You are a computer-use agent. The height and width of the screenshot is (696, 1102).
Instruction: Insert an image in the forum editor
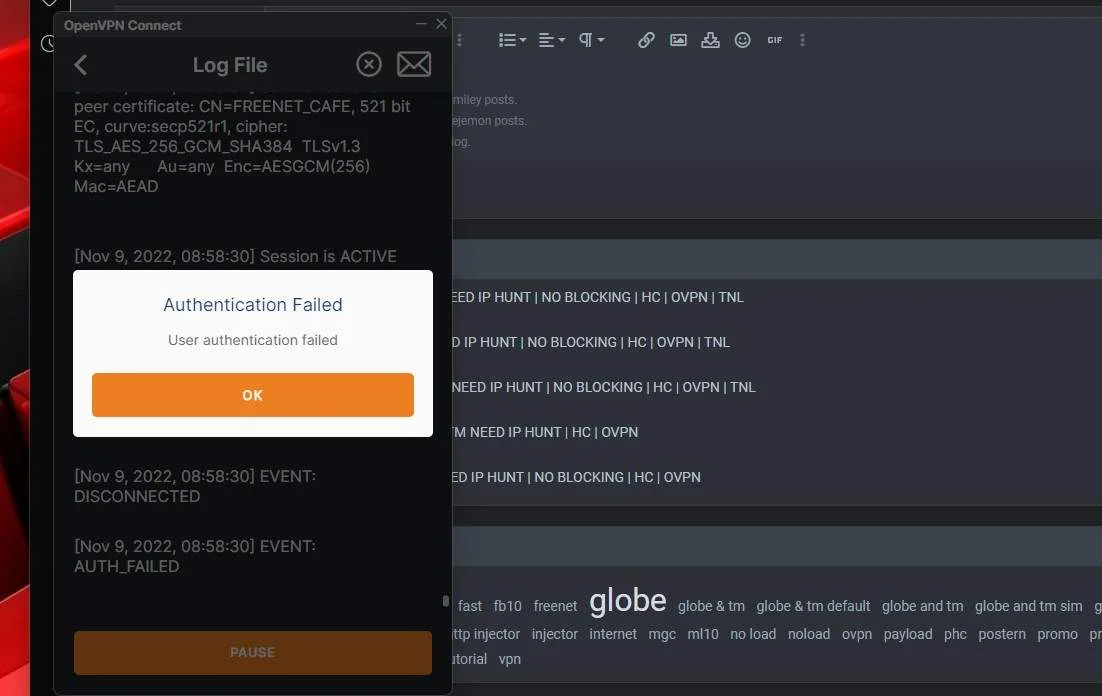(x=678, y=40)
